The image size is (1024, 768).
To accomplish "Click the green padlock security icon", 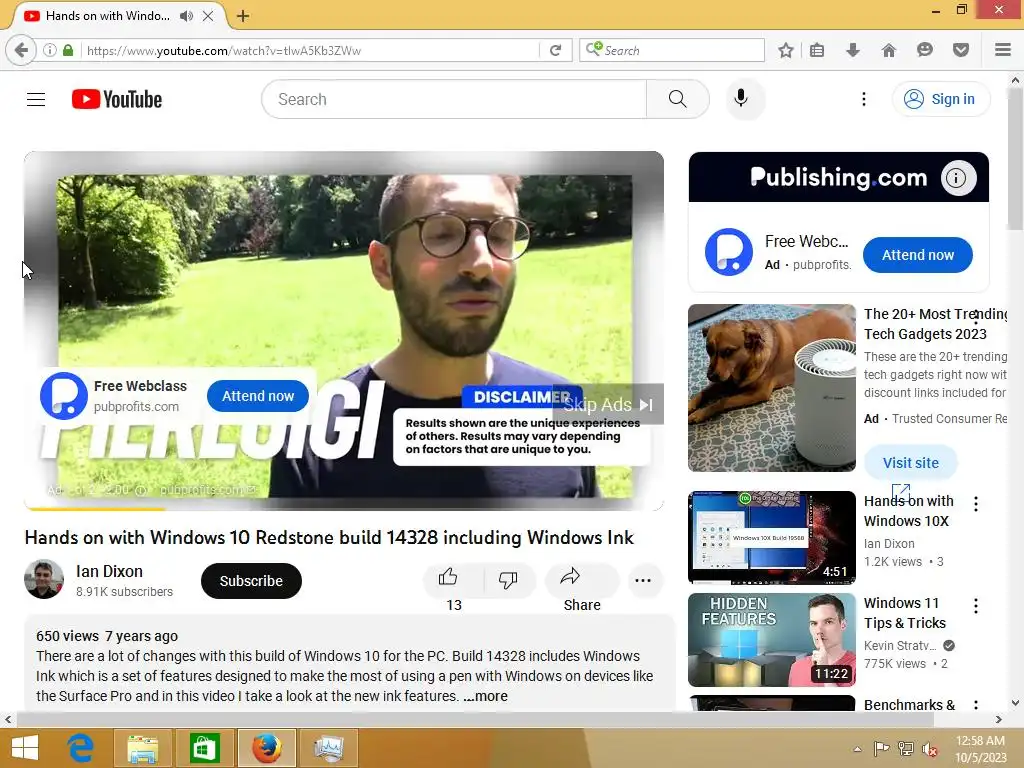I will tap(68, 50).
